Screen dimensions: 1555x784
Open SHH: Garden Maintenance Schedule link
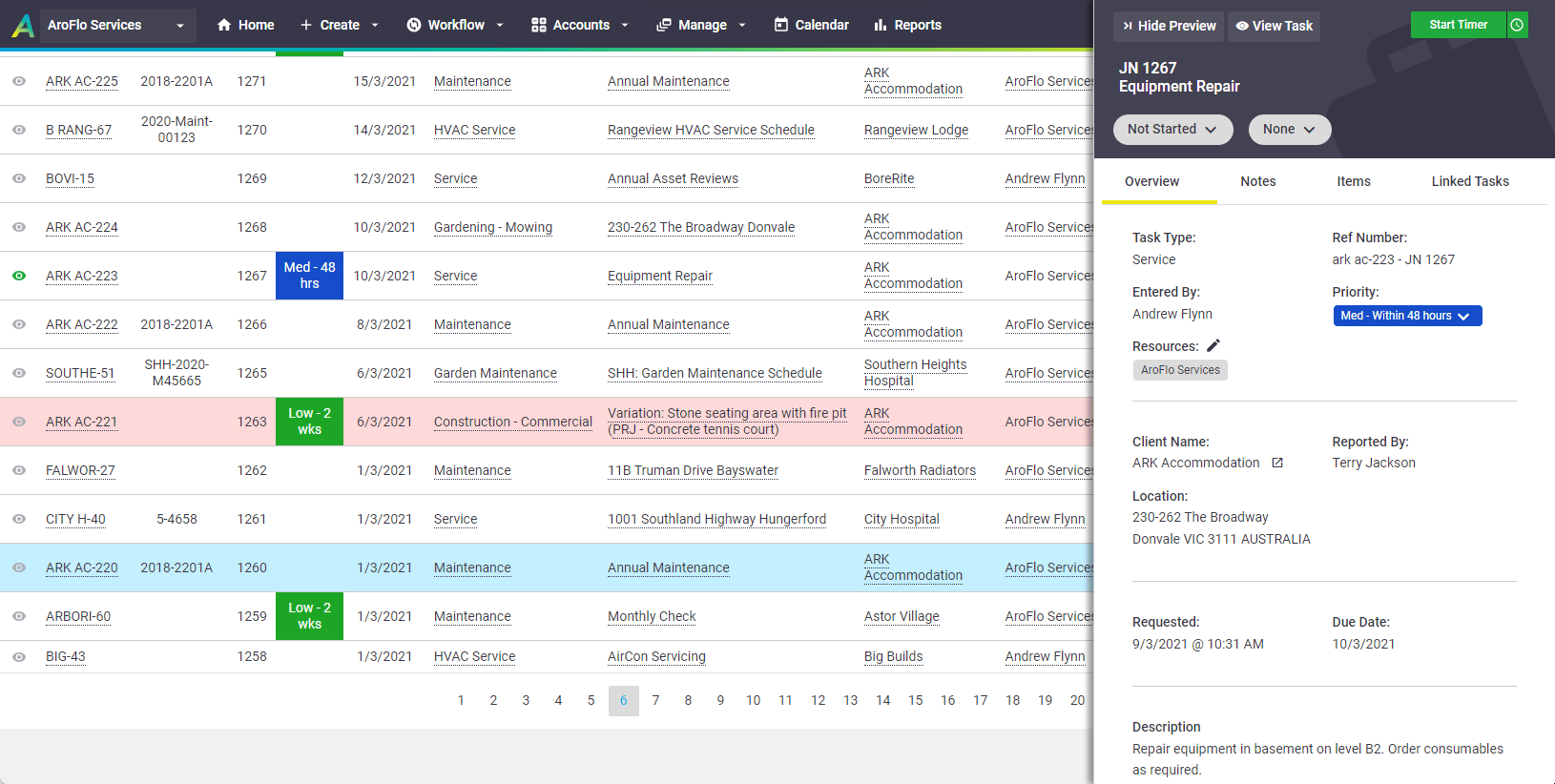tap(715, 373)
